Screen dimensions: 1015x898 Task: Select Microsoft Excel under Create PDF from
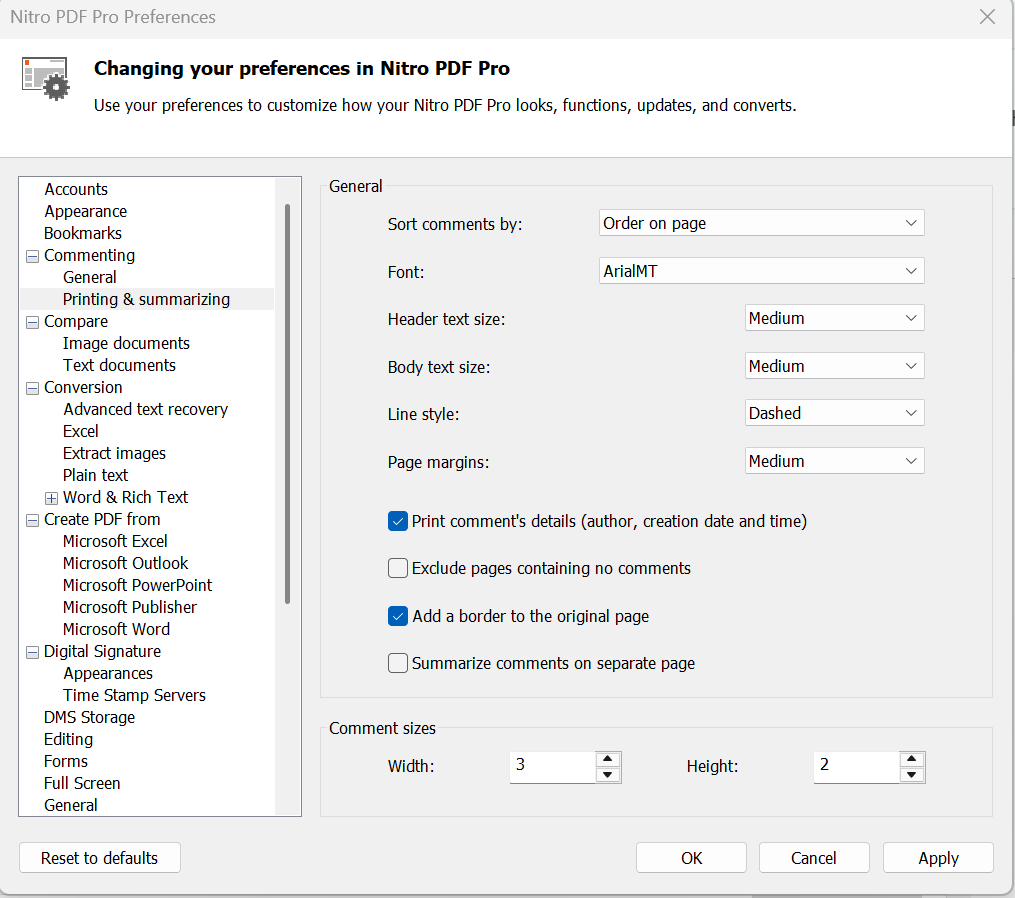(x=115, y=541)
